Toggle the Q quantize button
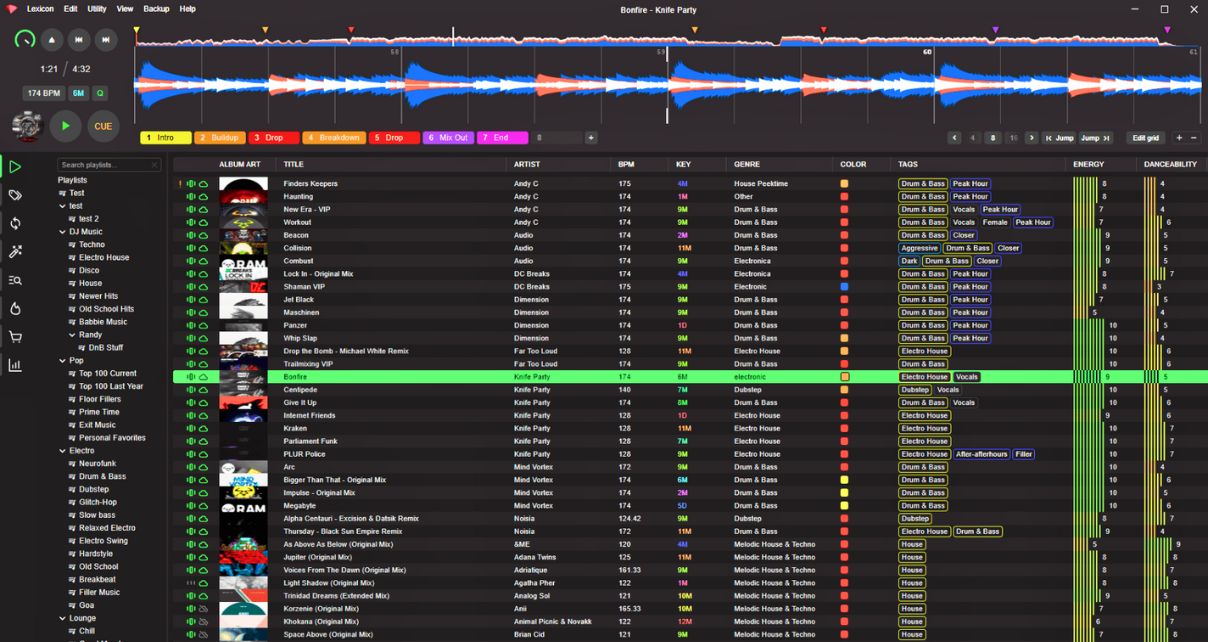1208x642 pixels. tap(99, 93)
